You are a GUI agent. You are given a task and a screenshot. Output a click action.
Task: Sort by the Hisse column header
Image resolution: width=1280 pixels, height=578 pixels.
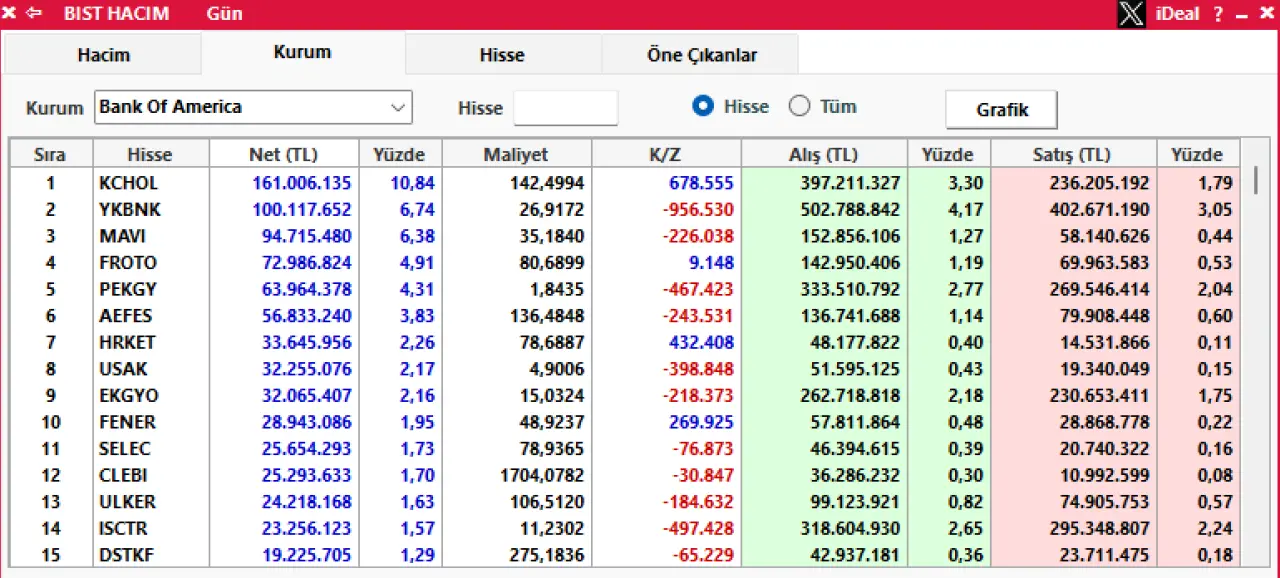(150, 154)
